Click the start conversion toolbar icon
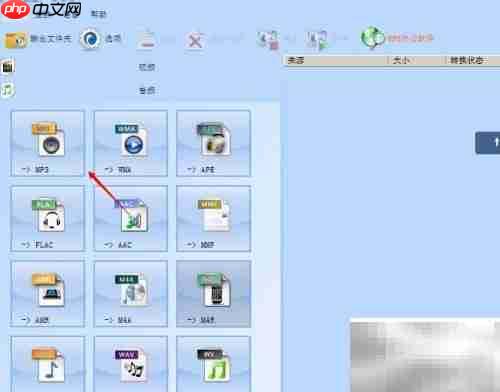 (x=317, y=40)
